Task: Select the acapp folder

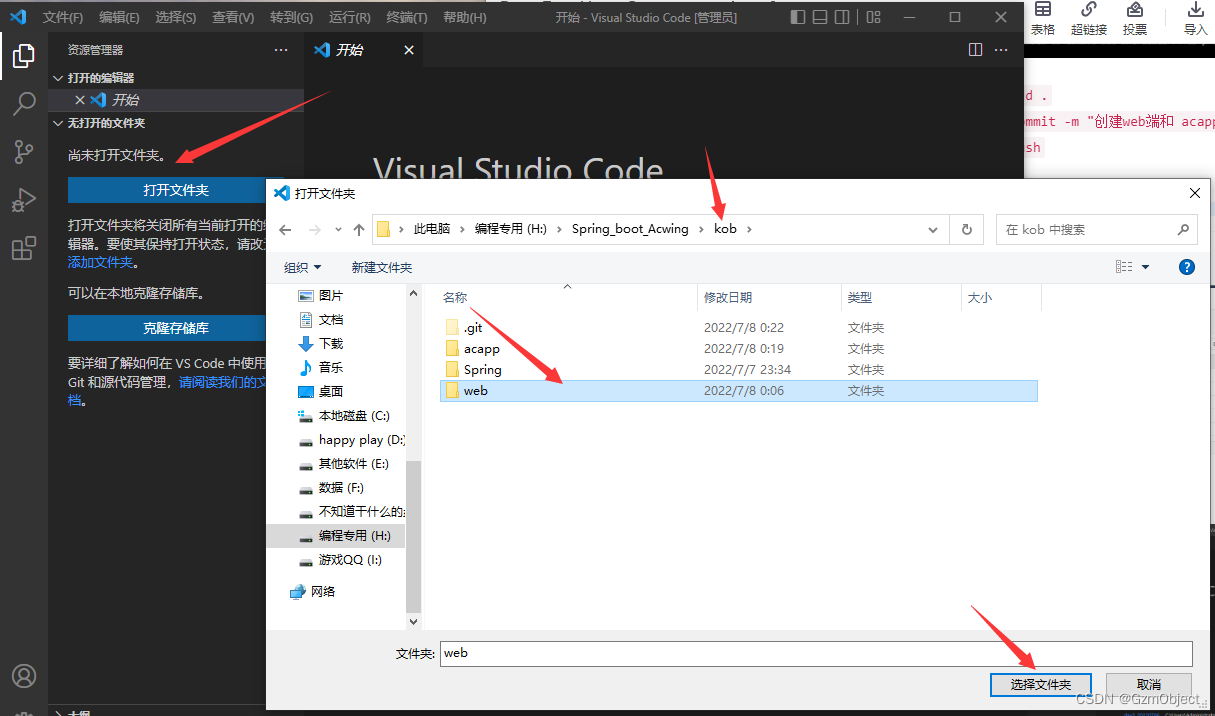Action: [x=481, y=349]
